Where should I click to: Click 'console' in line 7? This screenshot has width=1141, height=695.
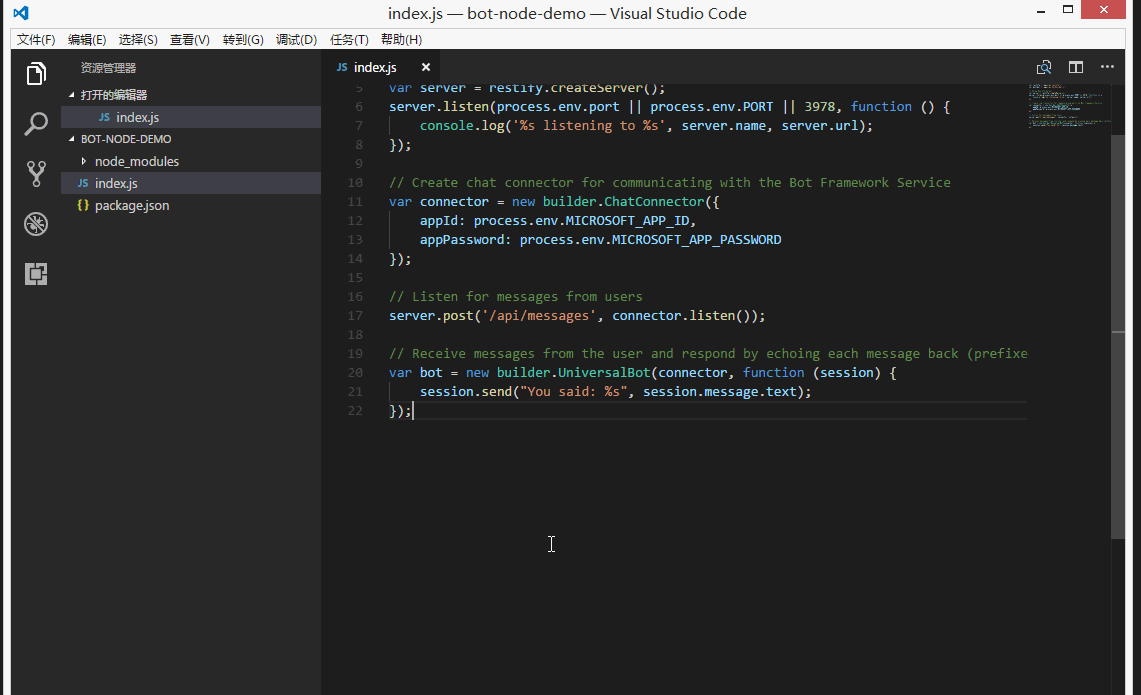[446, 125]
